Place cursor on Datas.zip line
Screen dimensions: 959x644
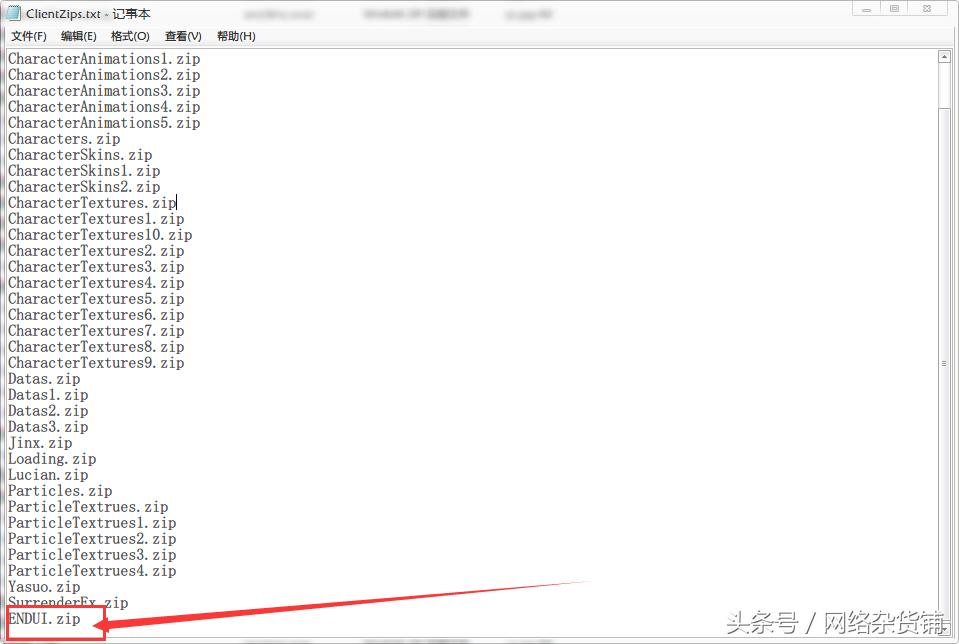pos(44,379)
